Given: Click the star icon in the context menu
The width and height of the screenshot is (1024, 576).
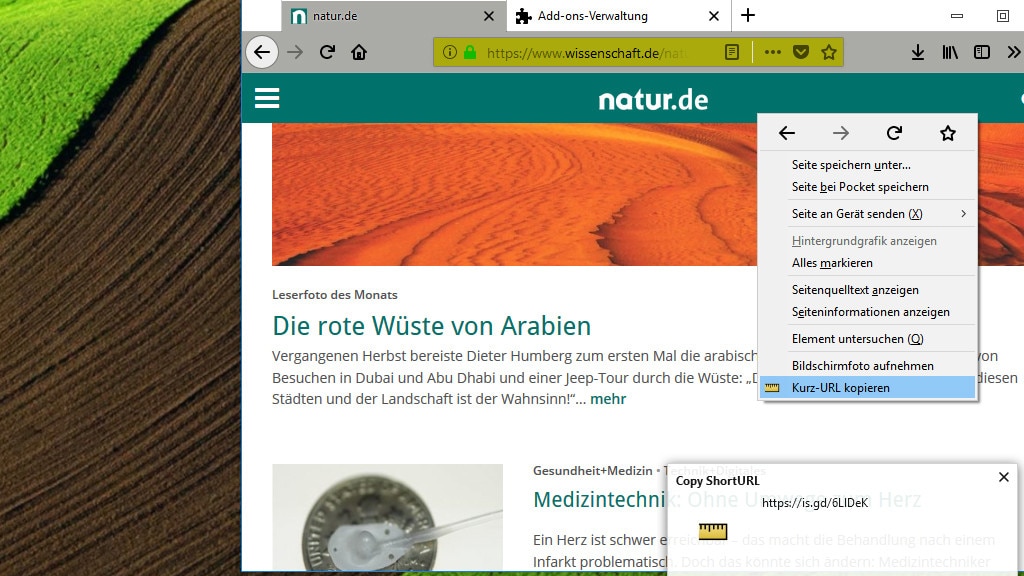Looking at the screenshot, I should 946,132.
